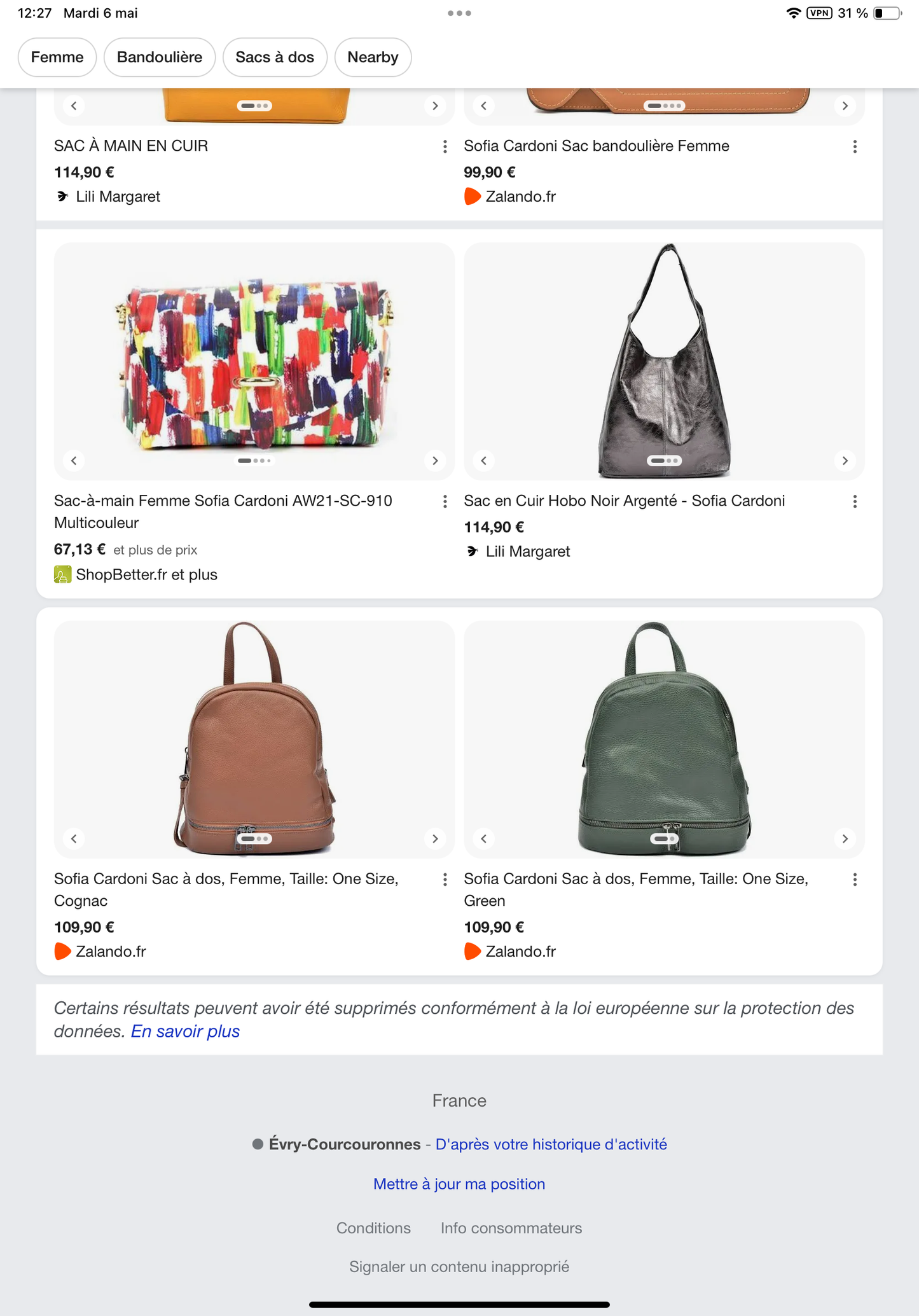Open more options for Sofia Cardoni Sac bandoulière
Viewport: 919px width, 1316px height.
pos(854,147)
